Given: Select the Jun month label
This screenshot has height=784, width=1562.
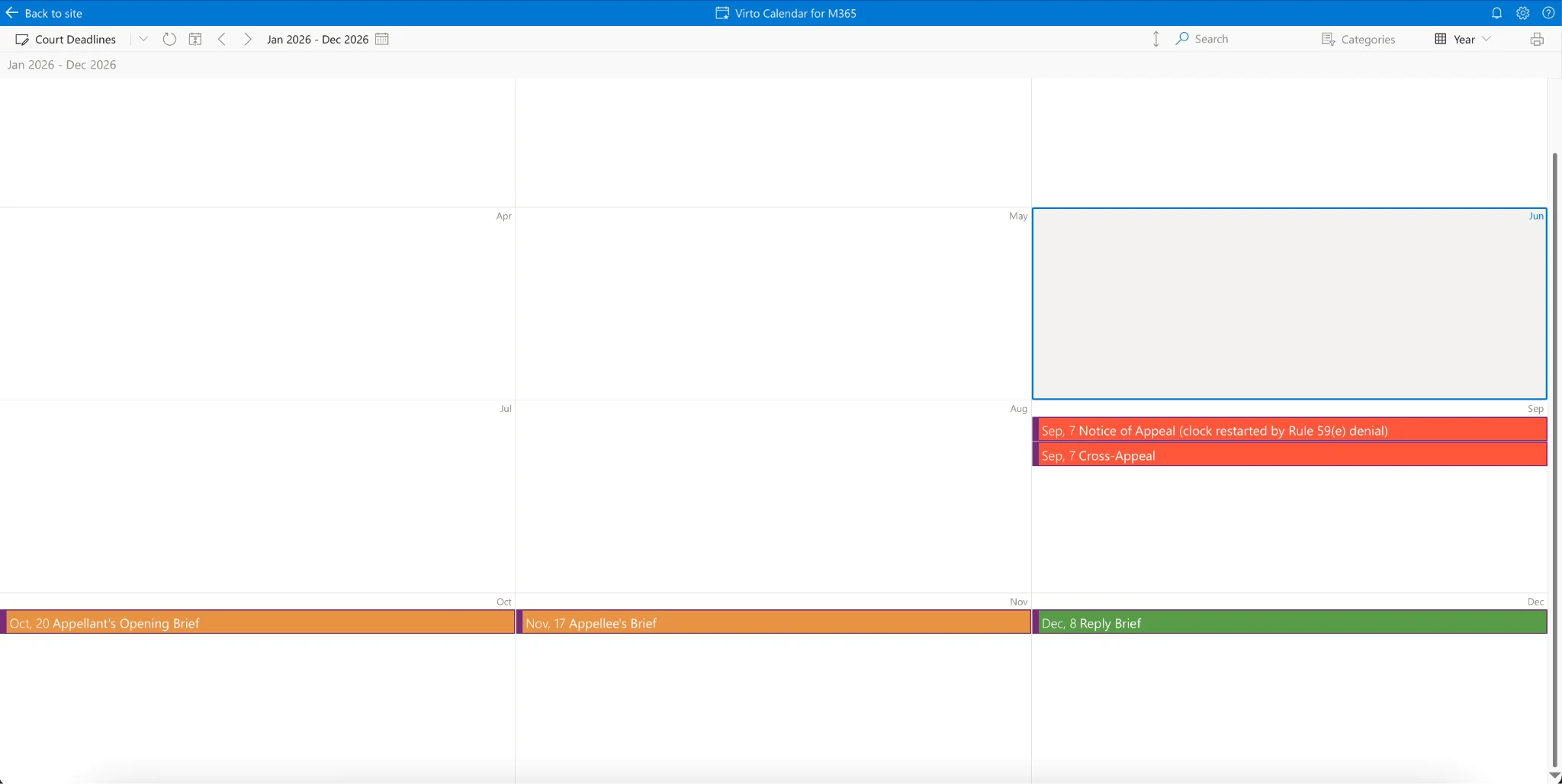Looking at the screenshot, I should click(x=1536, y=216).
